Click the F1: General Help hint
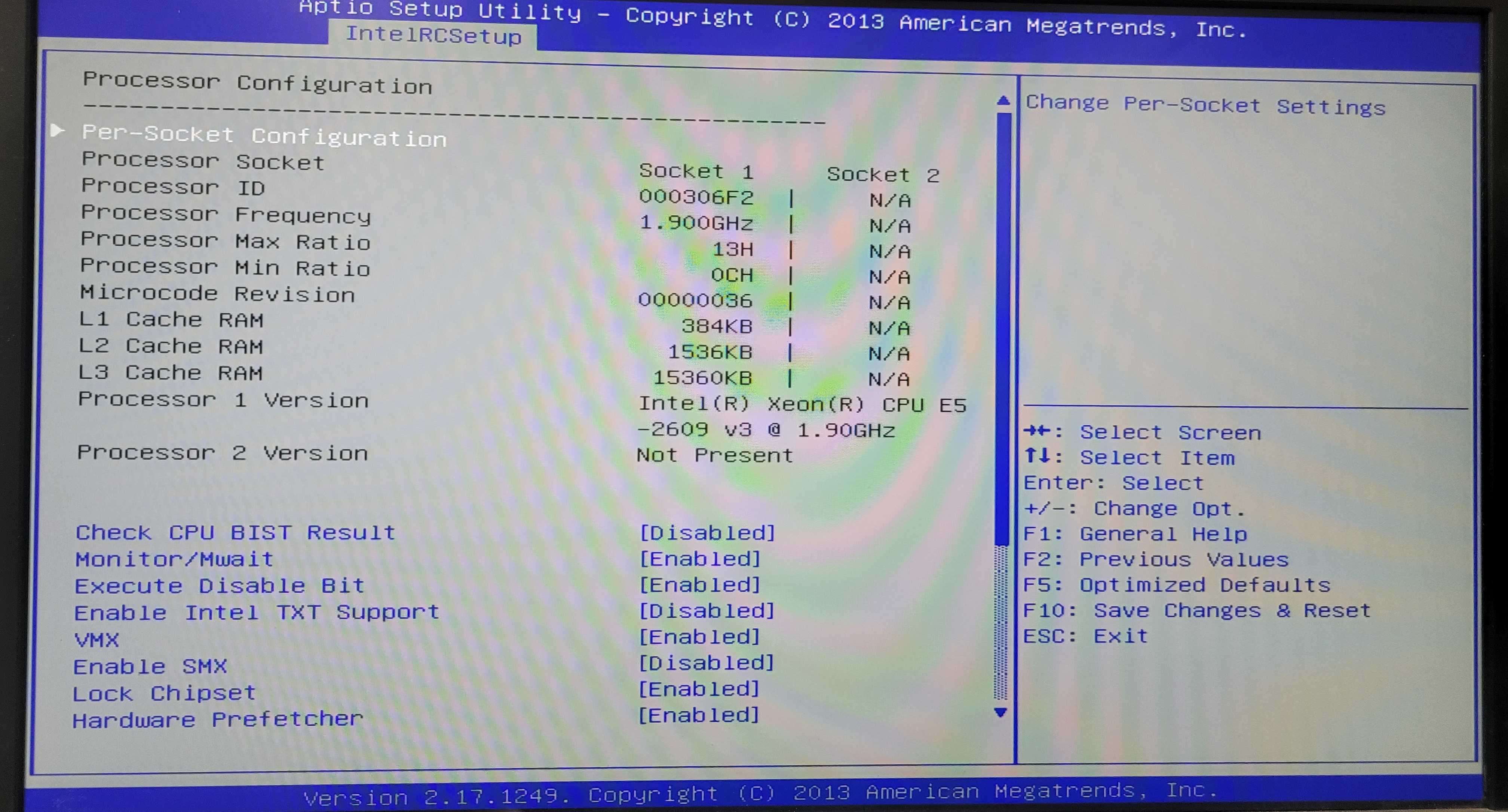The width and height of the screenshot is (1508, 812). pyautogui.click(x=1135, y=533)
